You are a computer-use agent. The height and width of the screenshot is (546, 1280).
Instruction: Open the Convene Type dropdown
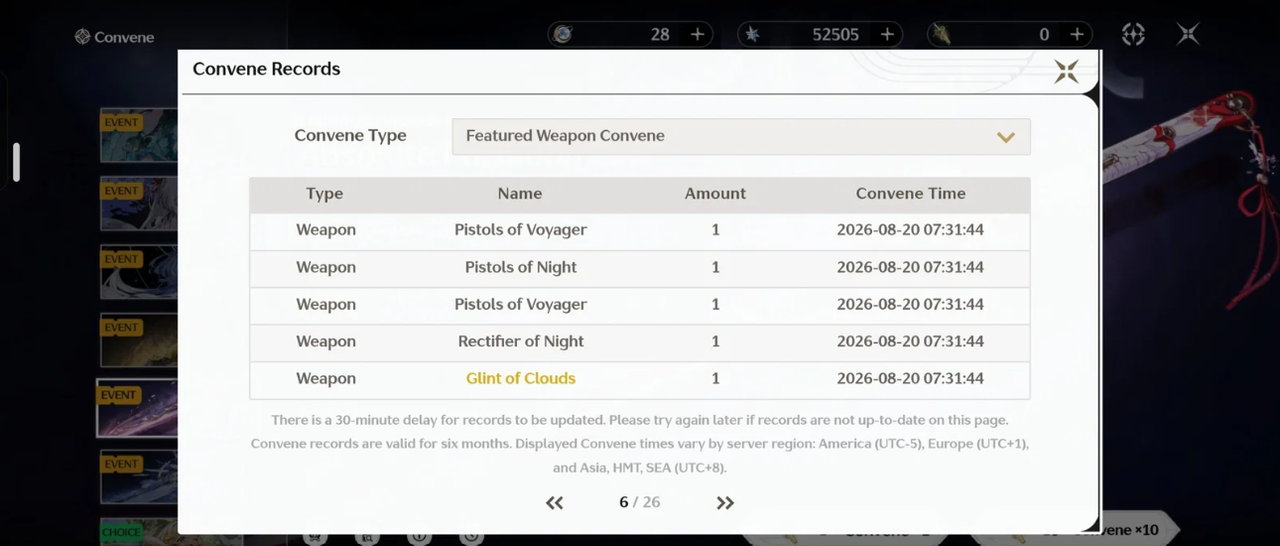[741, 136]
